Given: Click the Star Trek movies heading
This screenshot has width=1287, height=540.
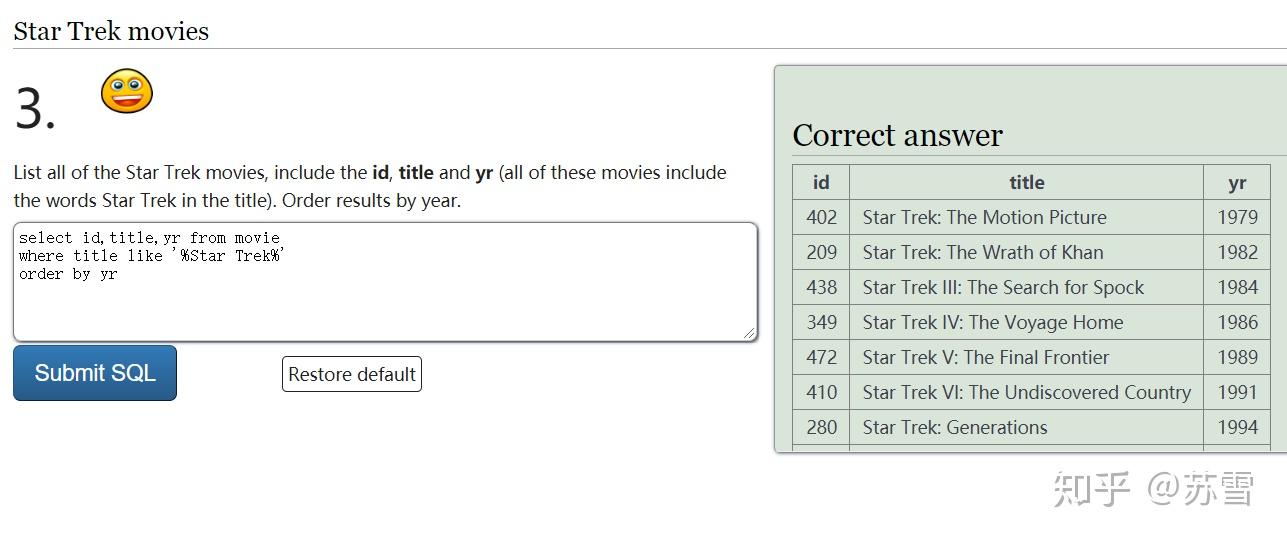Looking at the screenshot, I should click(111, 31).
